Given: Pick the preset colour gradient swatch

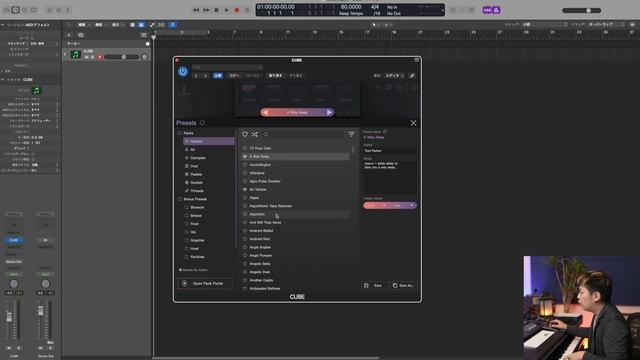Looking at the screenshot, I should point(390,205).
